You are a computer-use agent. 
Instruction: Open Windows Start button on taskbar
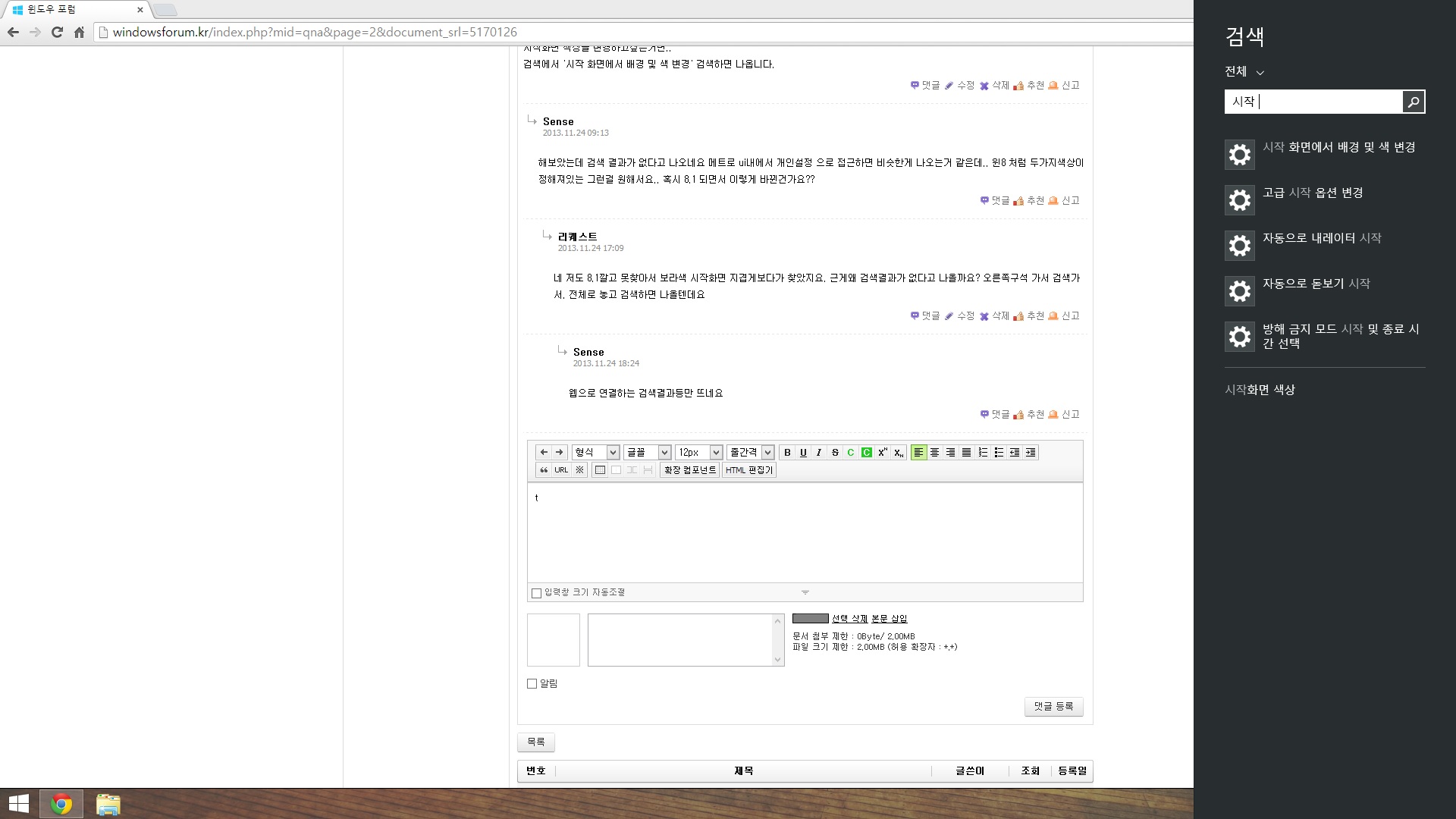point(19,804)
